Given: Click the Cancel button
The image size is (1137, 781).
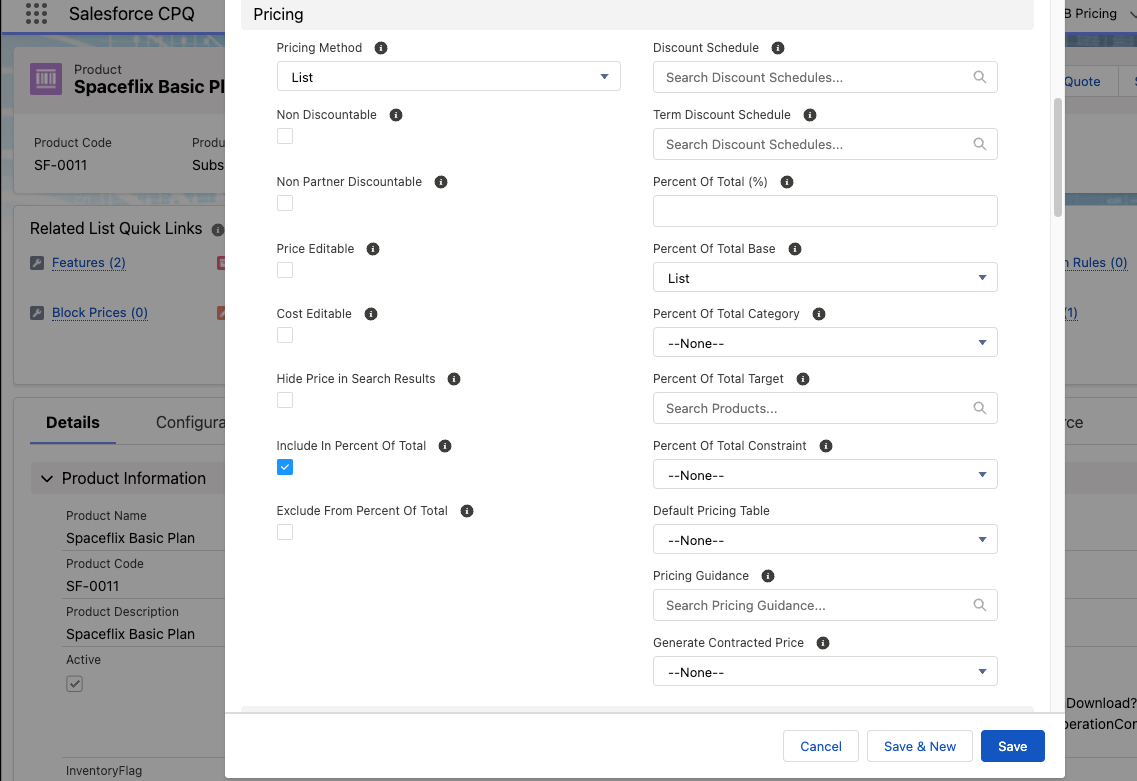Looking at the screenshot, I should pos(820,746).
